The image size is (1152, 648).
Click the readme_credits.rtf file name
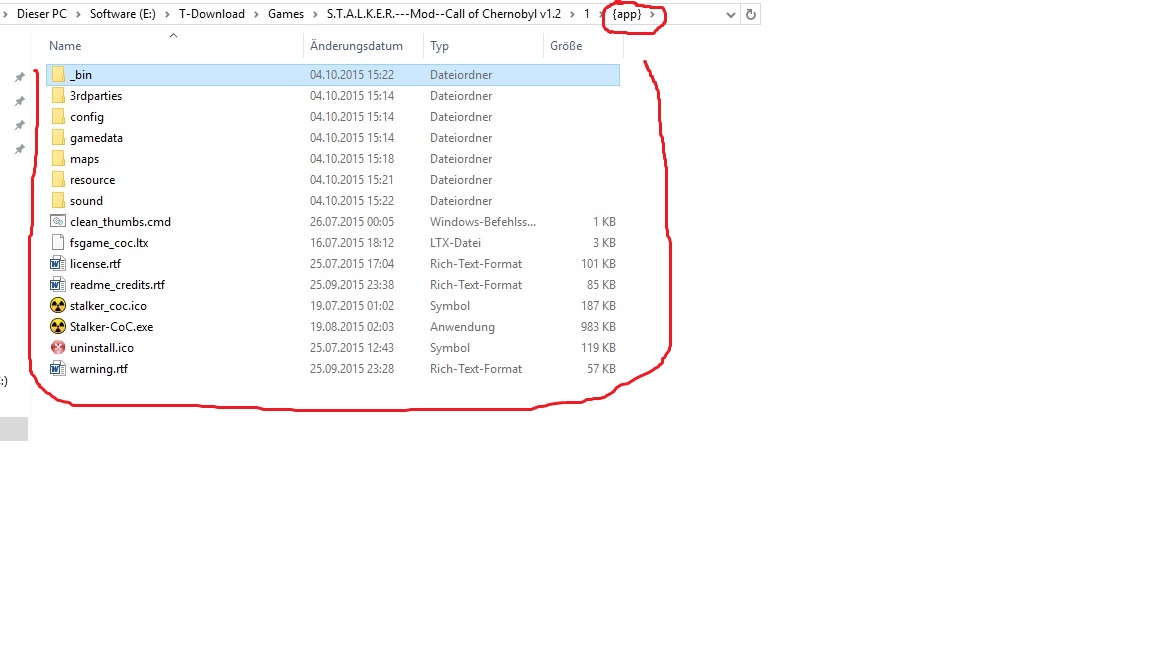[x=118, y=285]
